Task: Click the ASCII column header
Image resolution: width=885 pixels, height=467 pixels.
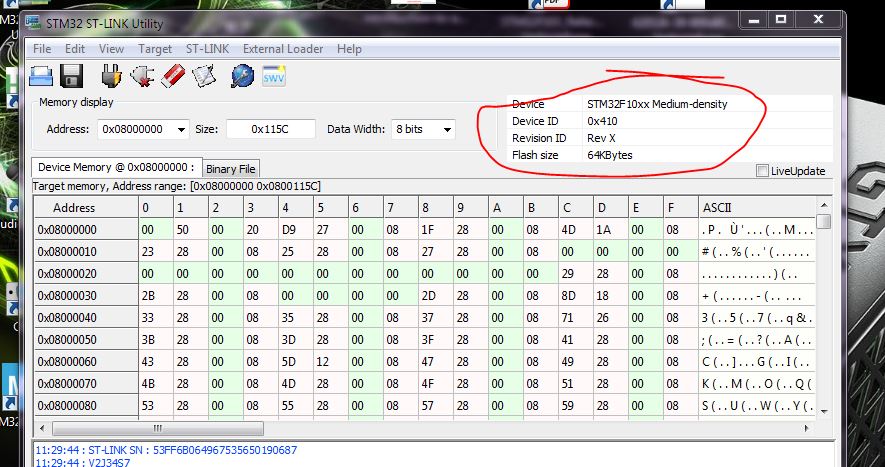Action: pos(756,208)
